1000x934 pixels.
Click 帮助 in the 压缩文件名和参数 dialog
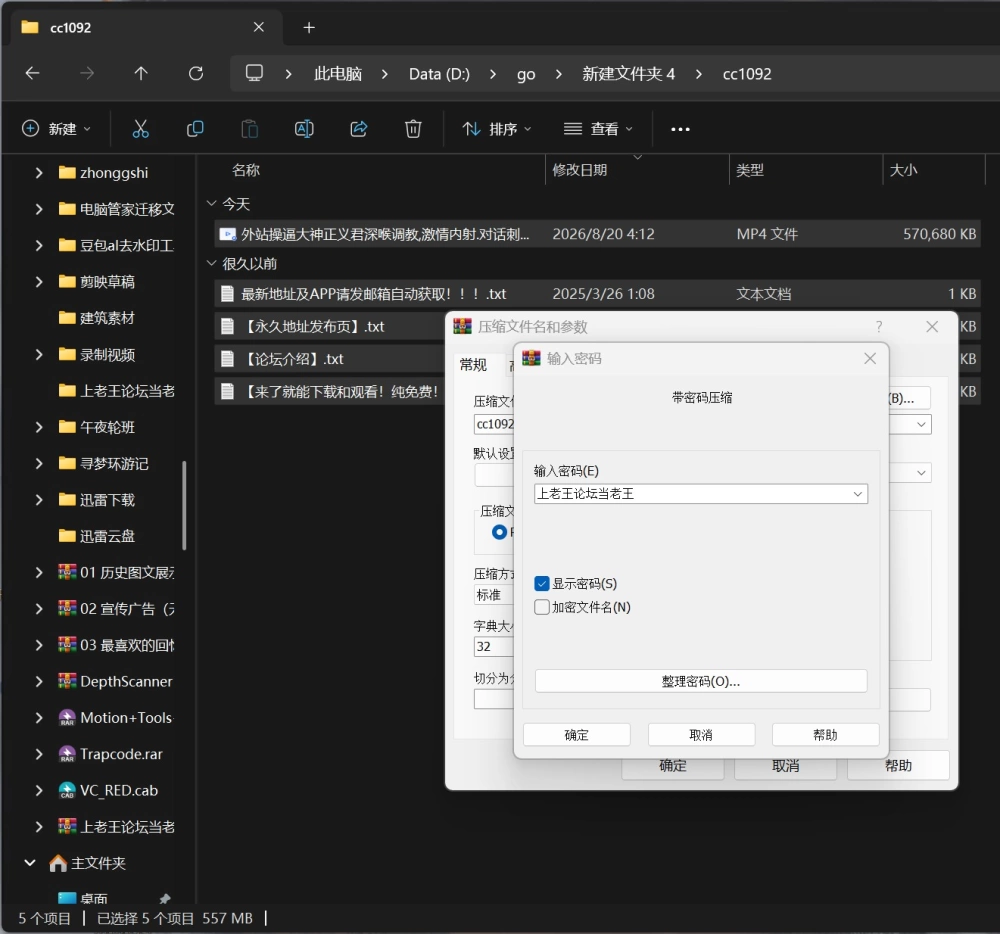898,766
